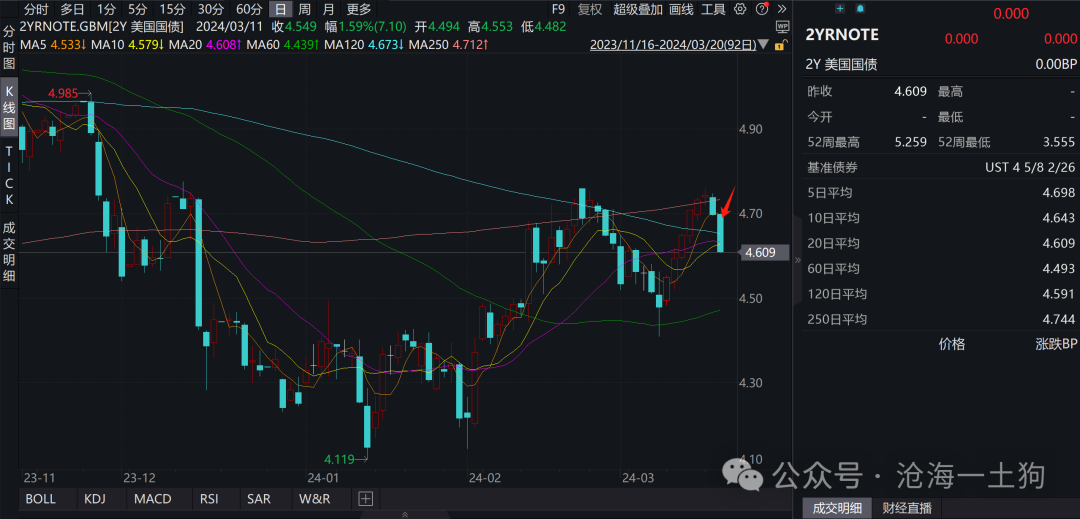Viewport: 1080px width, 519px height.
Task: Open the 画线 drawing tools
Action: [x=681, y=10]
